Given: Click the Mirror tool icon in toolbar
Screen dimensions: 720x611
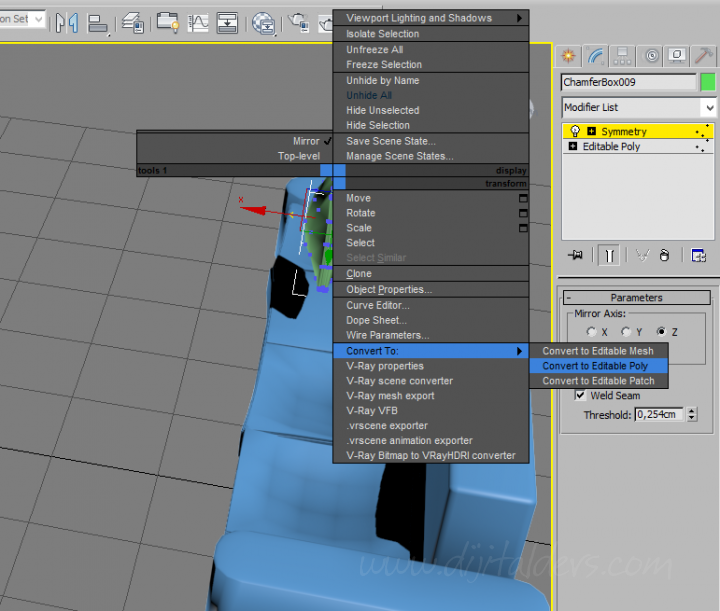Looking at the screenshot, I should (x=67, y=22).
